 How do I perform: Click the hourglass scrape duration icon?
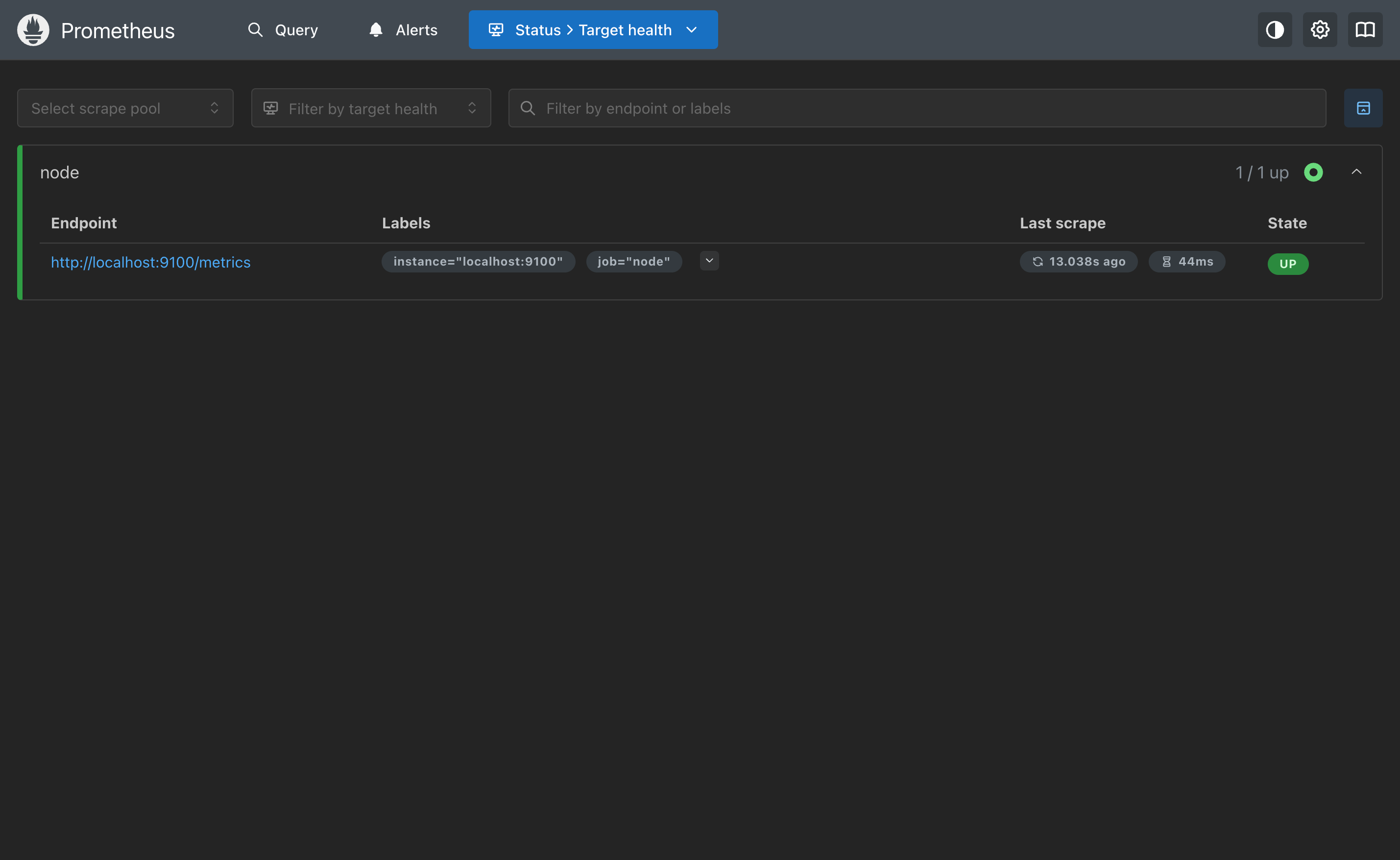click(1166, 262)
